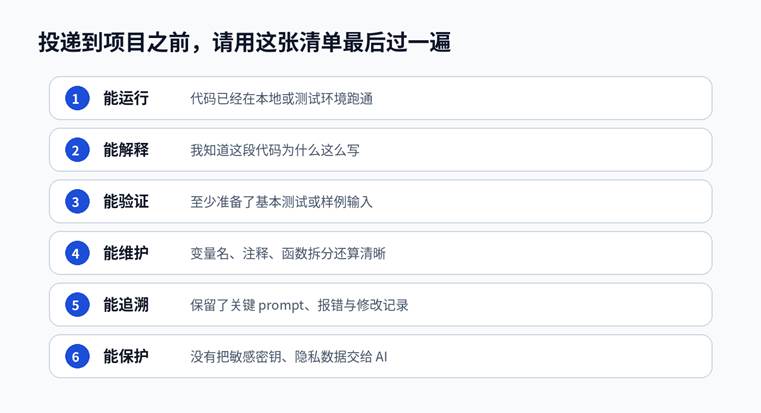This screenshot has height=413, width=761.
Task: Select the 能追溯 heading label
Action: pos(126,305)
